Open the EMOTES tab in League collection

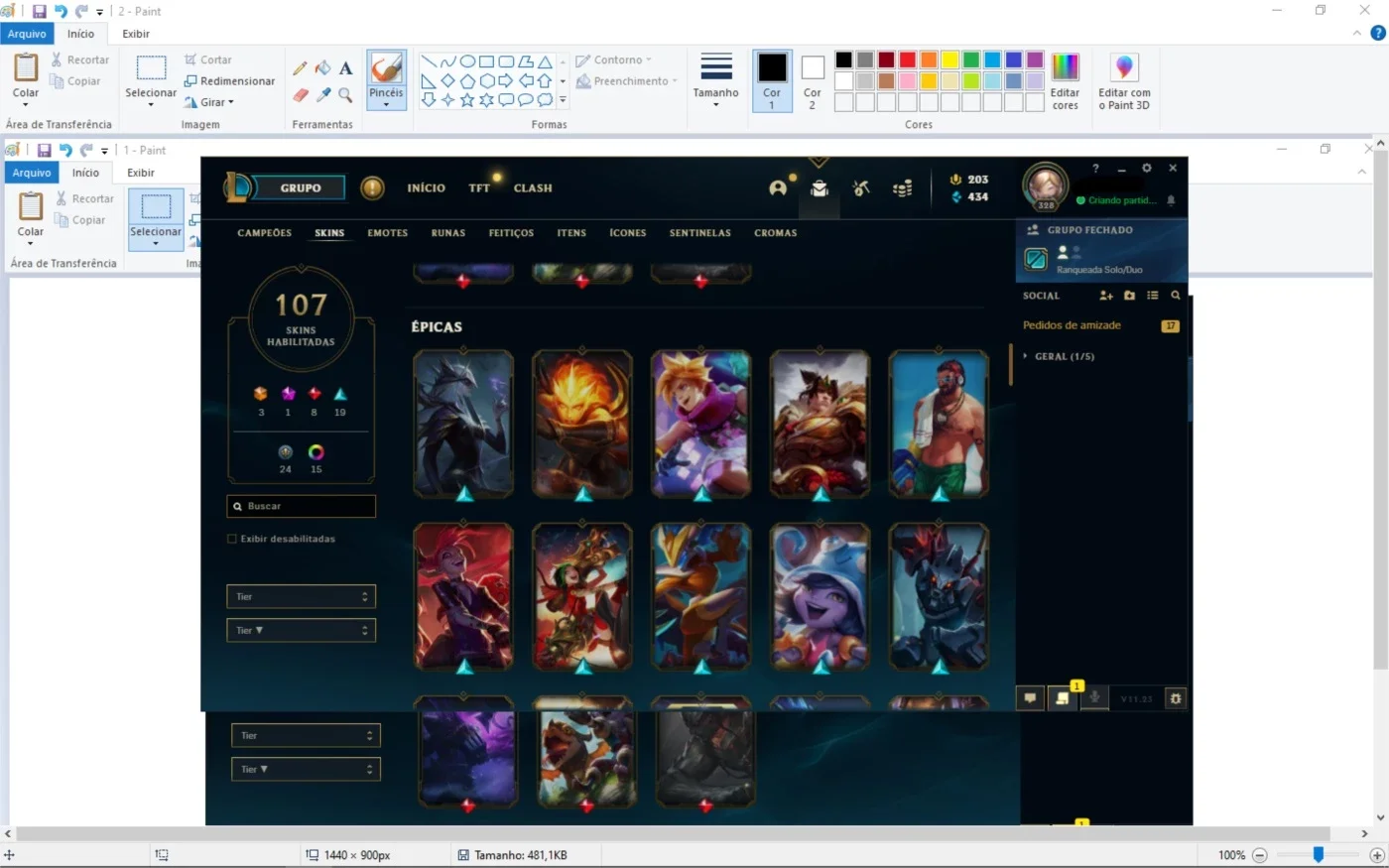pos(388,233)
